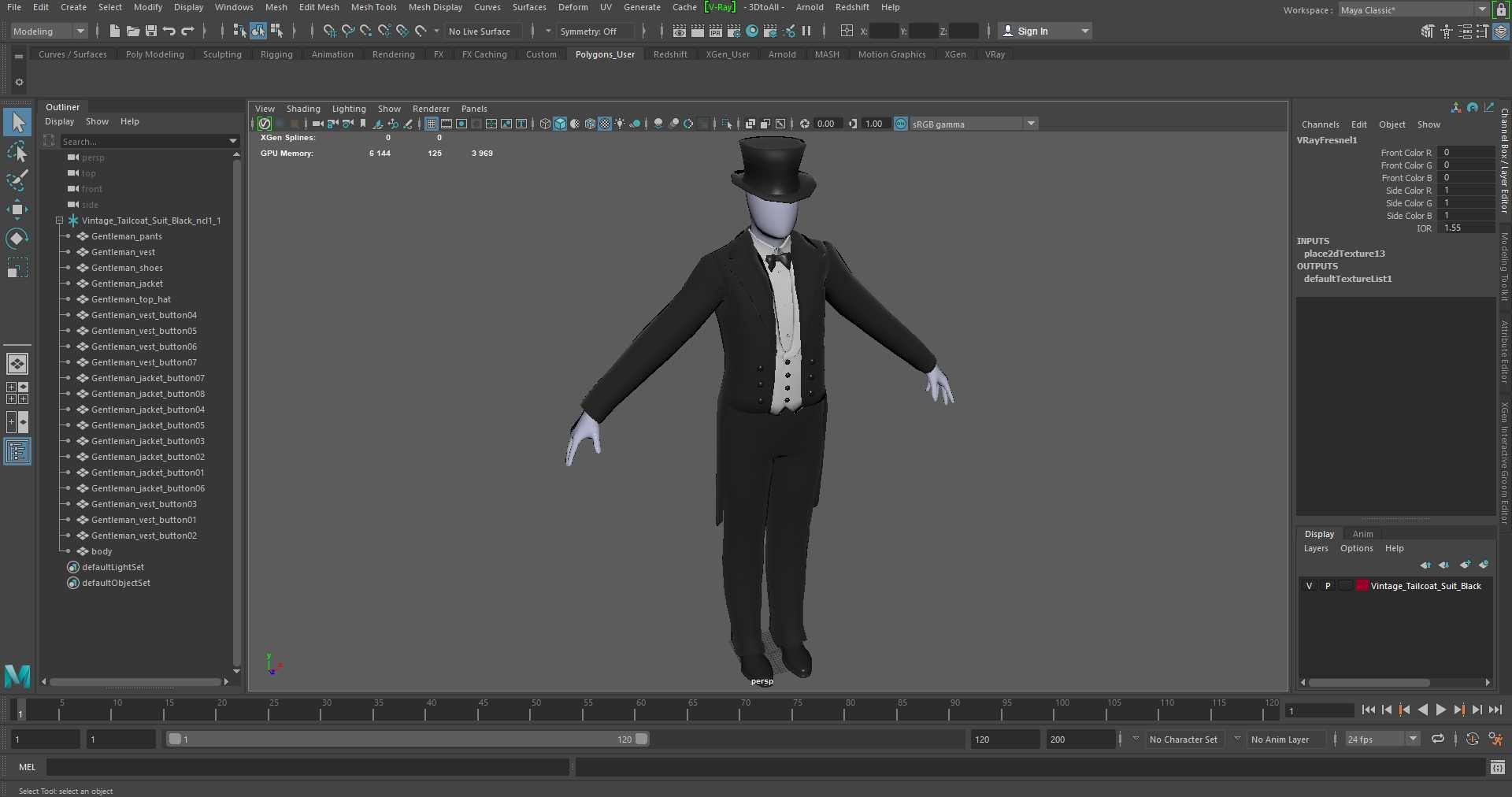Screen dimensions: 1512x797
Task: Open the 24 fps frame rate dropdown
Action: point(1383,739)
